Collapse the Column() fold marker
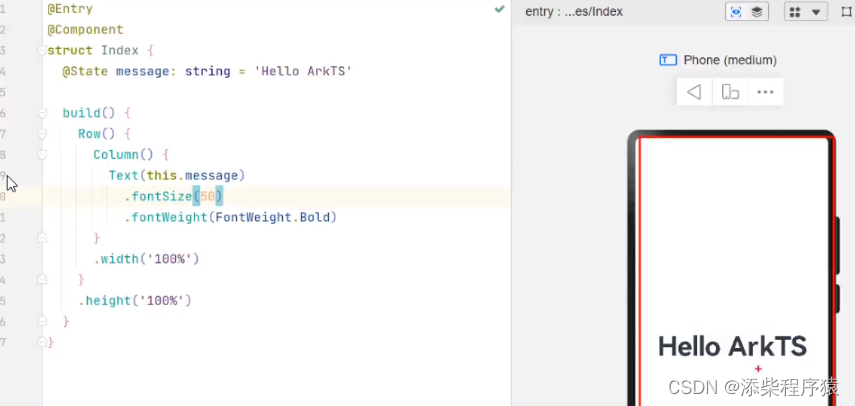 tap(42, 155)
